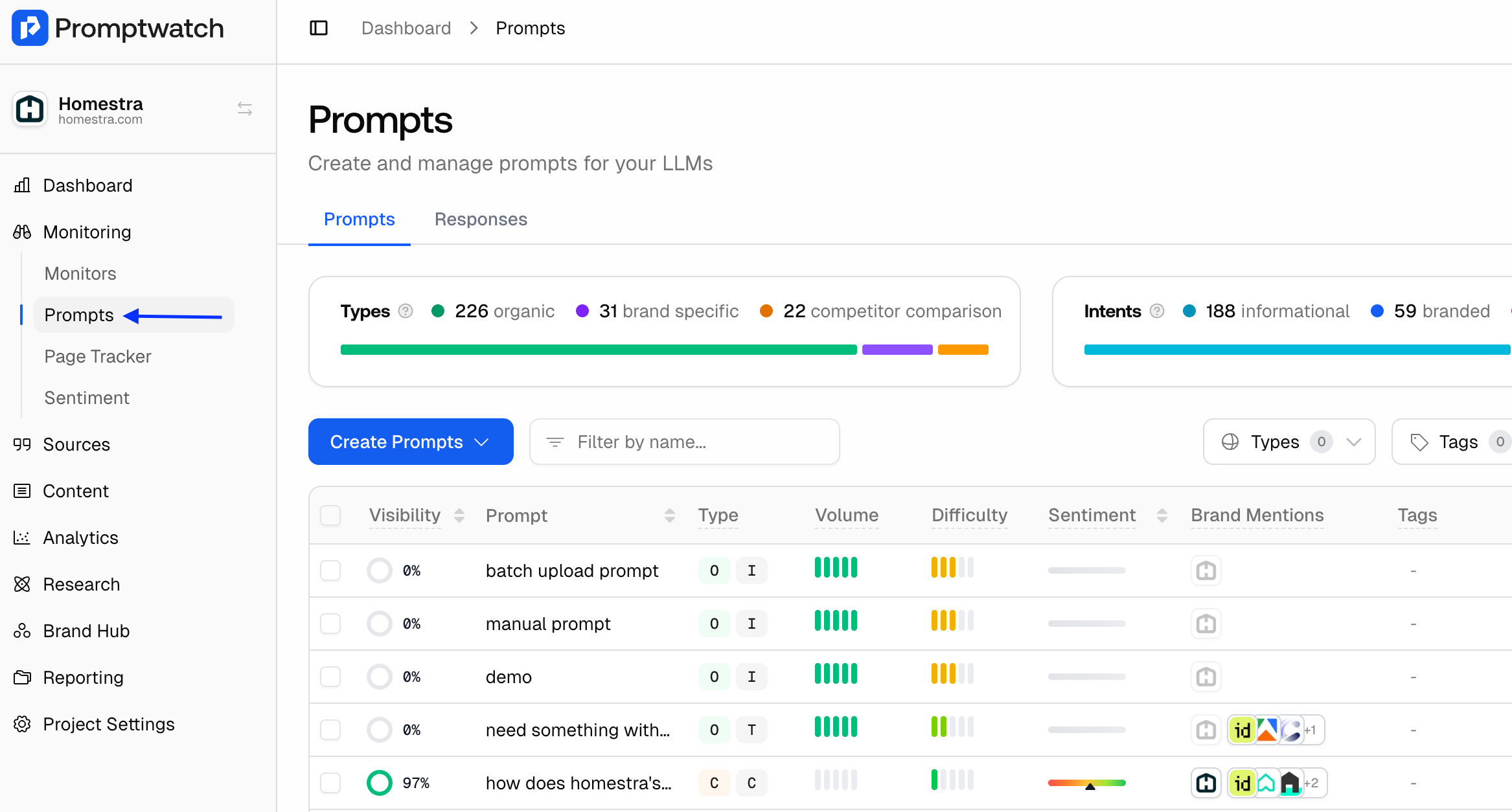Switch to the Responses tab
The image size is (1512, 812).
(x=481, y=220)
